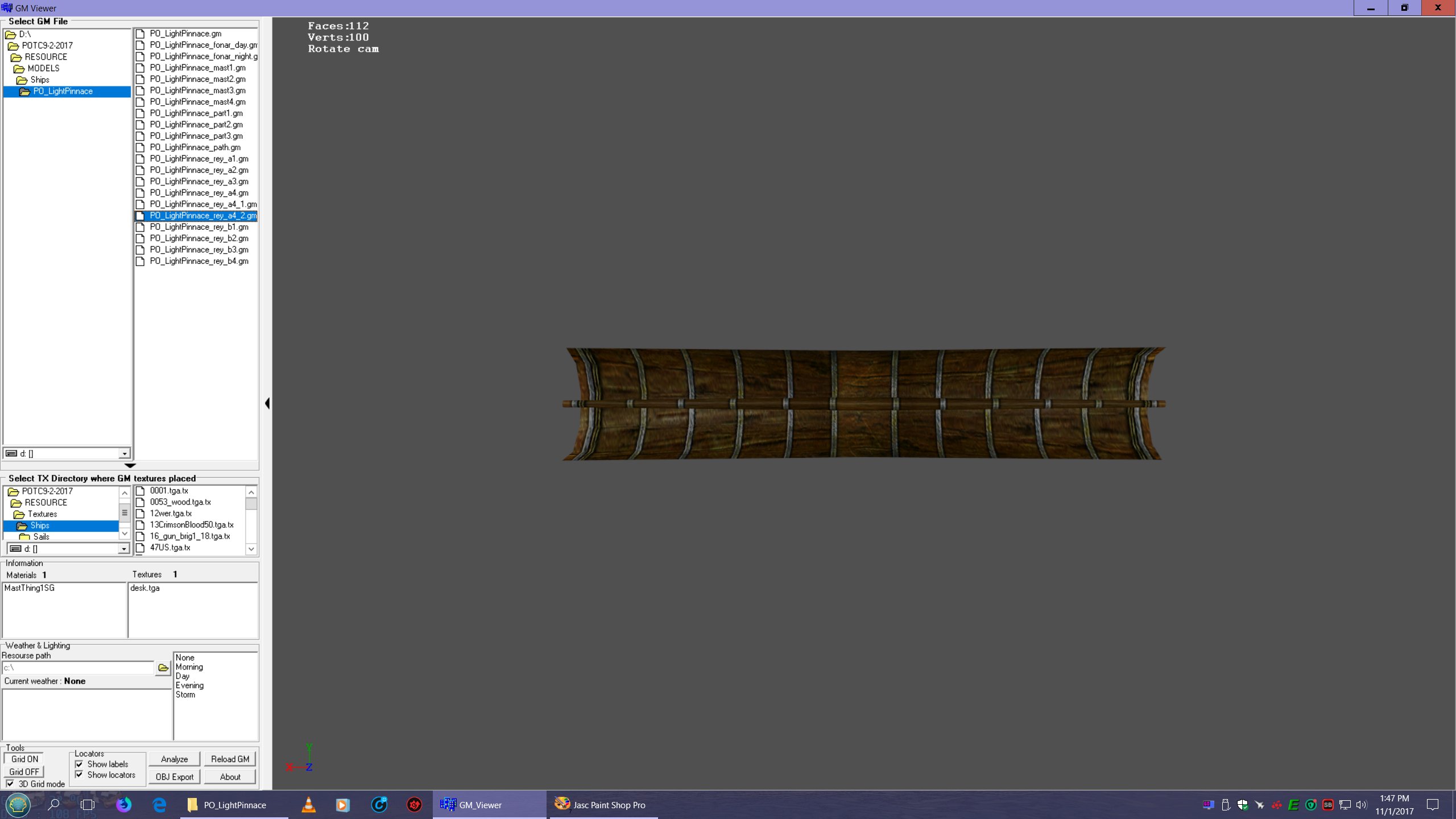Click the down expander arrow below file list

[x=130, y=466]
